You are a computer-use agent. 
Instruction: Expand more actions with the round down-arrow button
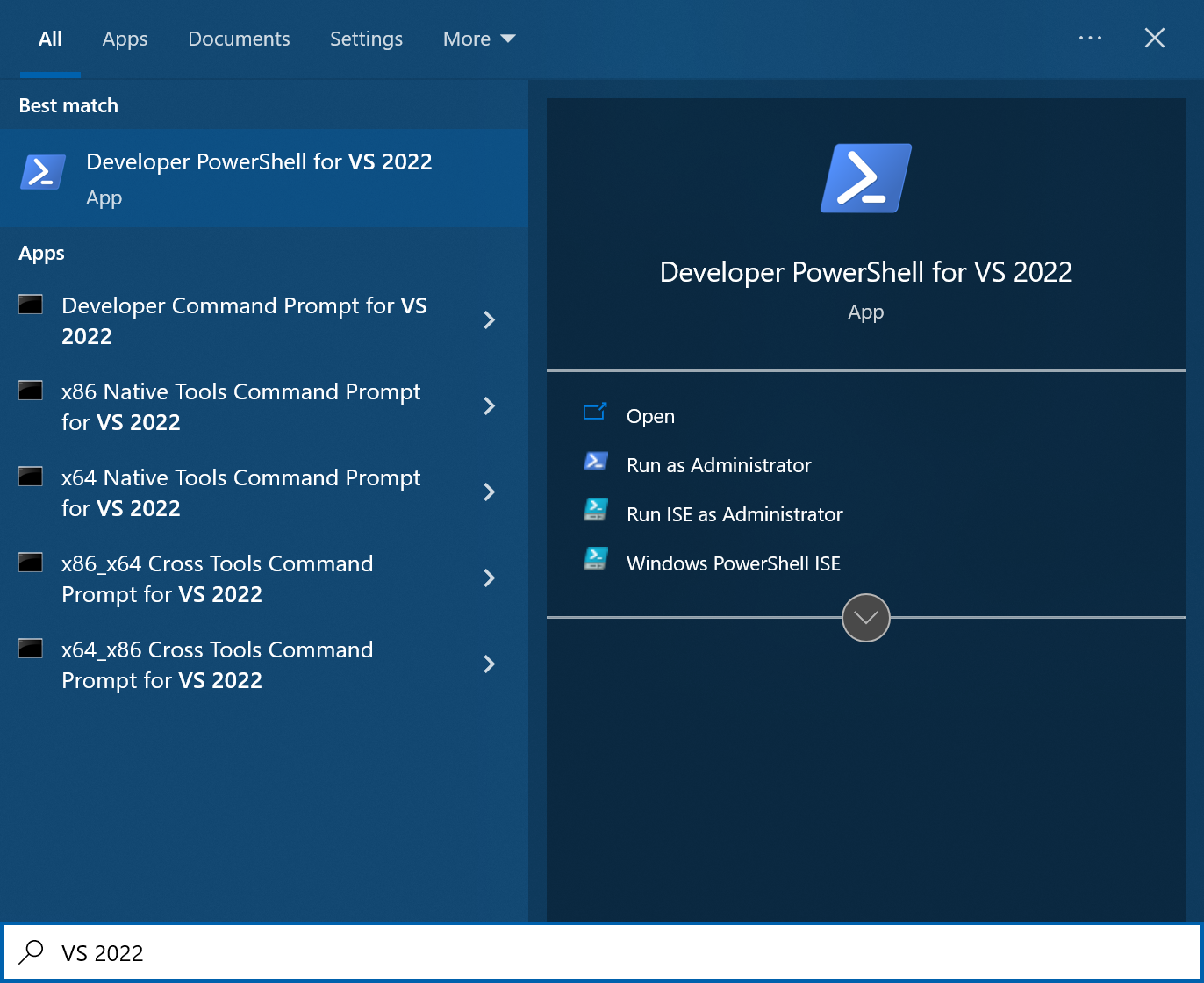[866, 618]
